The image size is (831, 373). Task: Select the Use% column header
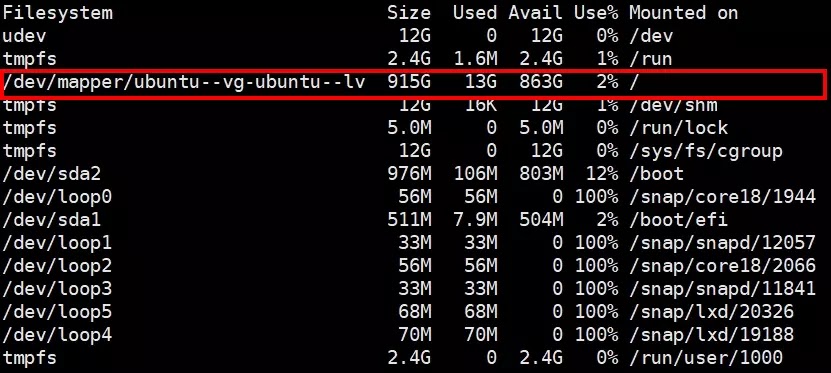coord(596,13)
